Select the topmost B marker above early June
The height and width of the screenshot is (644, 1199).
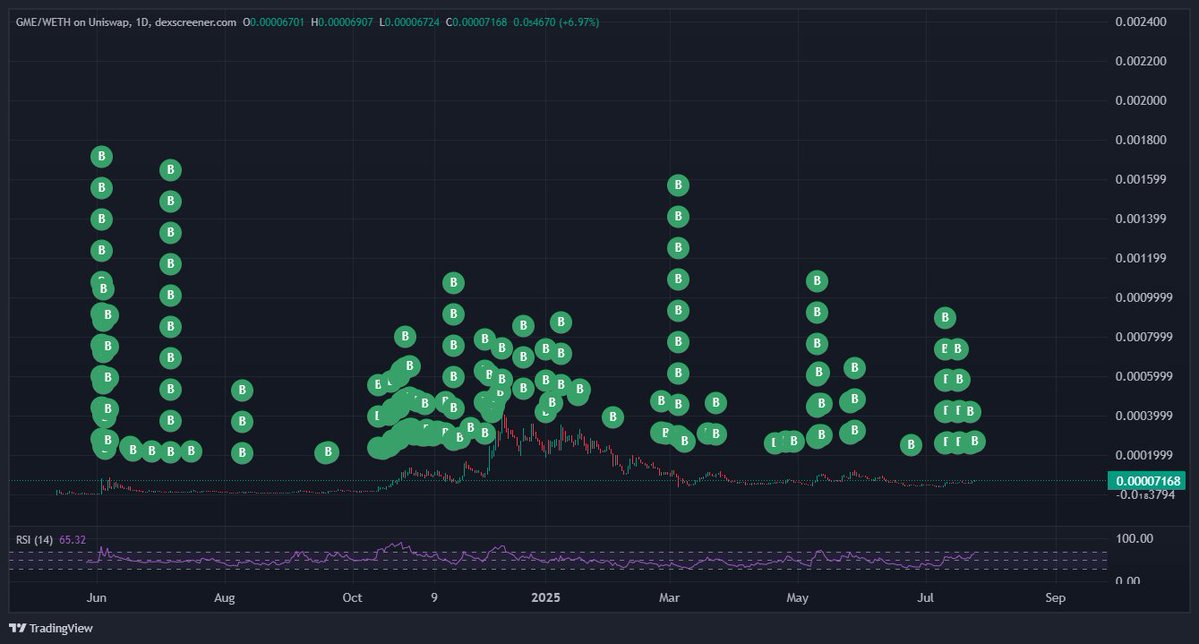pyautogui.click(x=102, y=157)
